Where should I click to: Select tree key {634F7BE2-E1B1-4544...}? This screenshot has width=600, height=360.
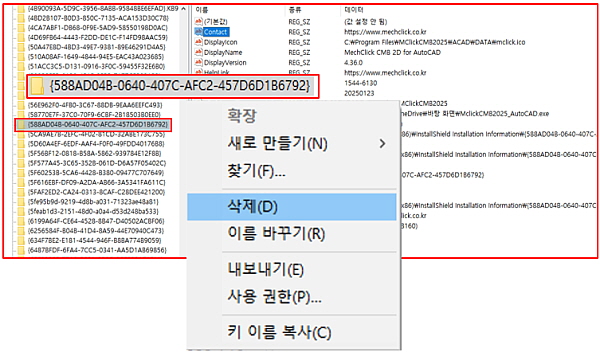tap(95, 240)
